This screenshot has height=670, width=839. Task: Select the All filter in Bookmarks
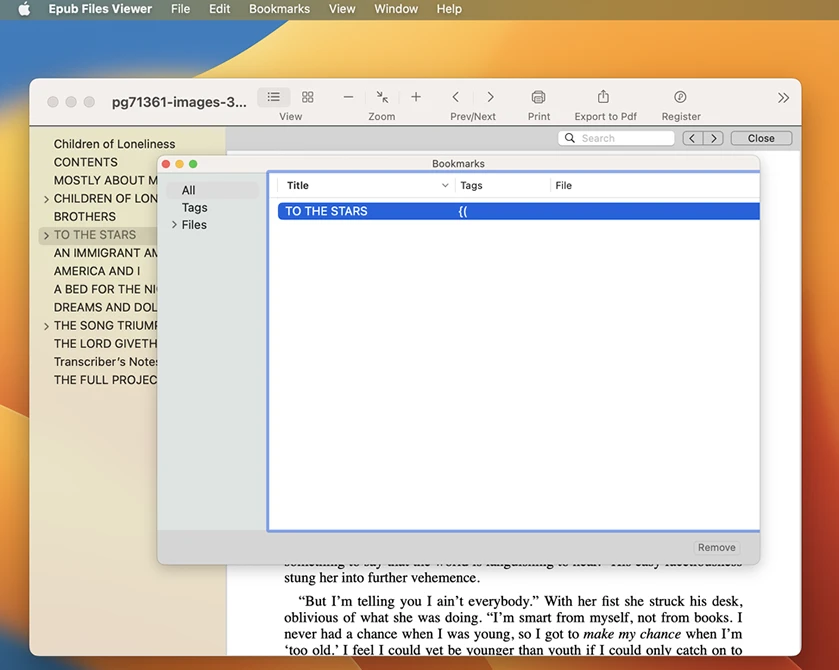[188, 189]
